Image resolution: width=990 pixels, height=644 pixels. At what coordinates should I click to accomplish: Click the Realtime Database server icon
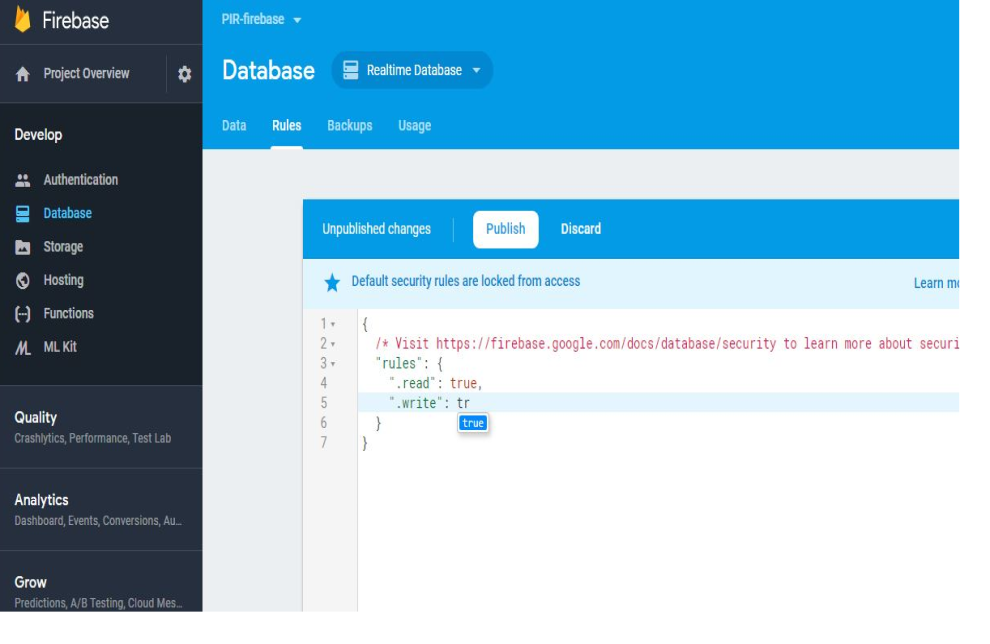[x=350, y=70]
